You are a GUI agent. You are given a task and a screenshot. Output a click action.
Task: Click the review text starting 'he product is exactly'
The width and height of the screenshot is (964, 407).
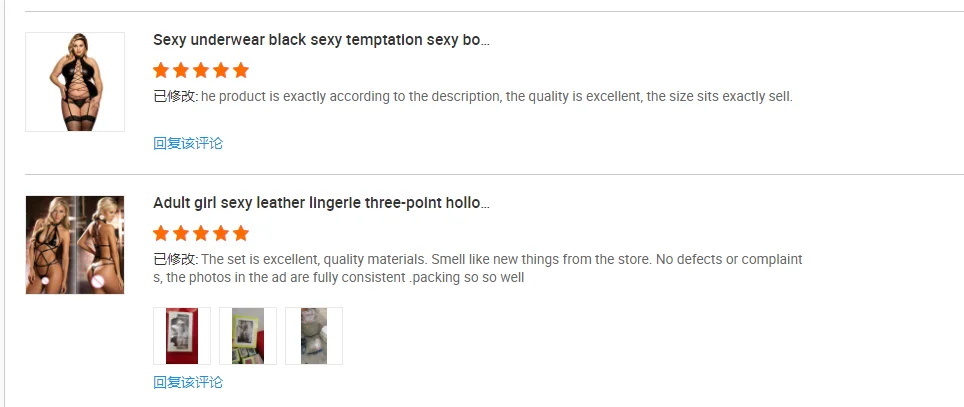pos(496,97)
